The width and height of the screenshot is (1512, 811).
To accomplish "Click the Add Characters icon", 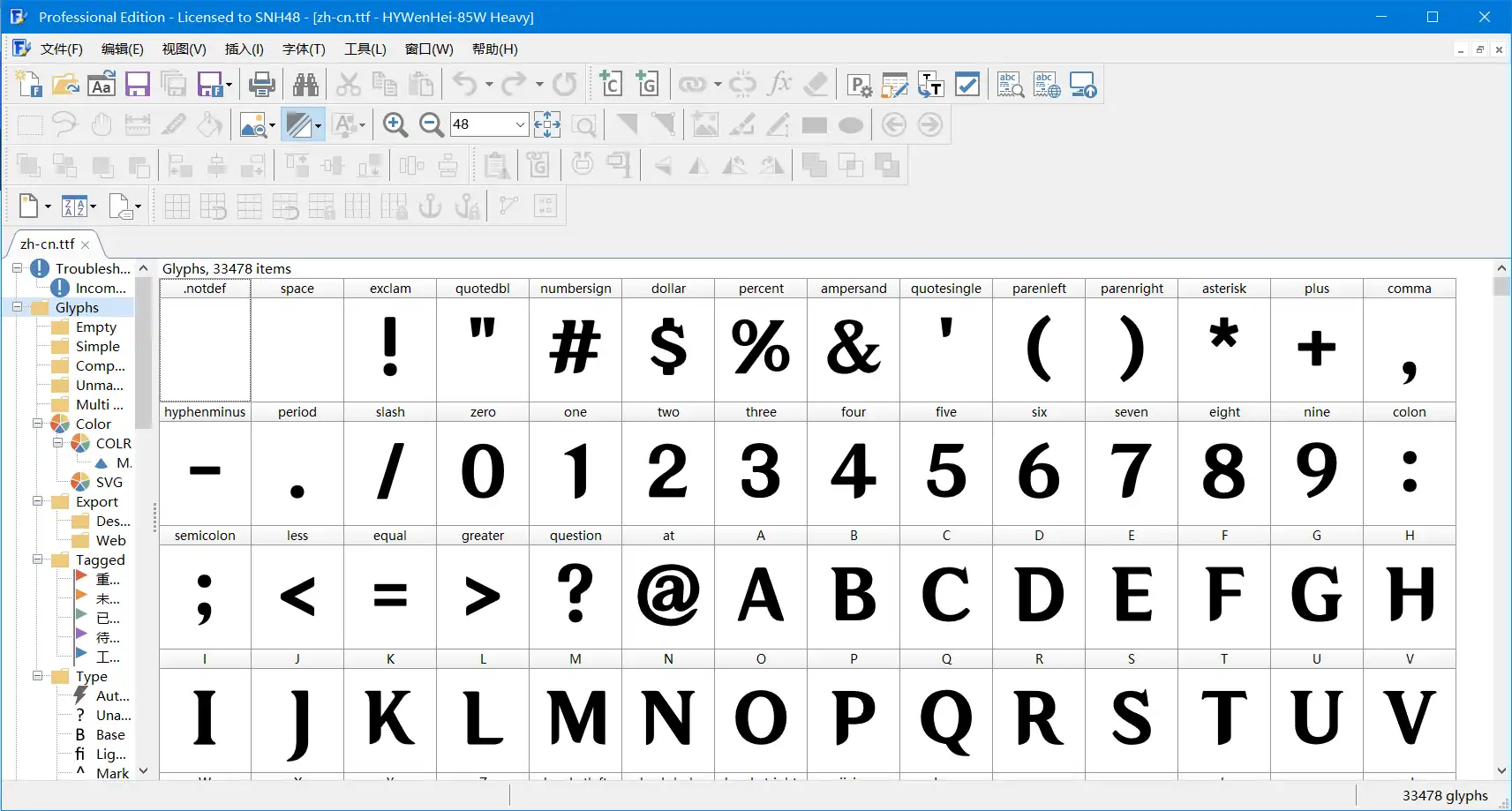I will point(611,85).
